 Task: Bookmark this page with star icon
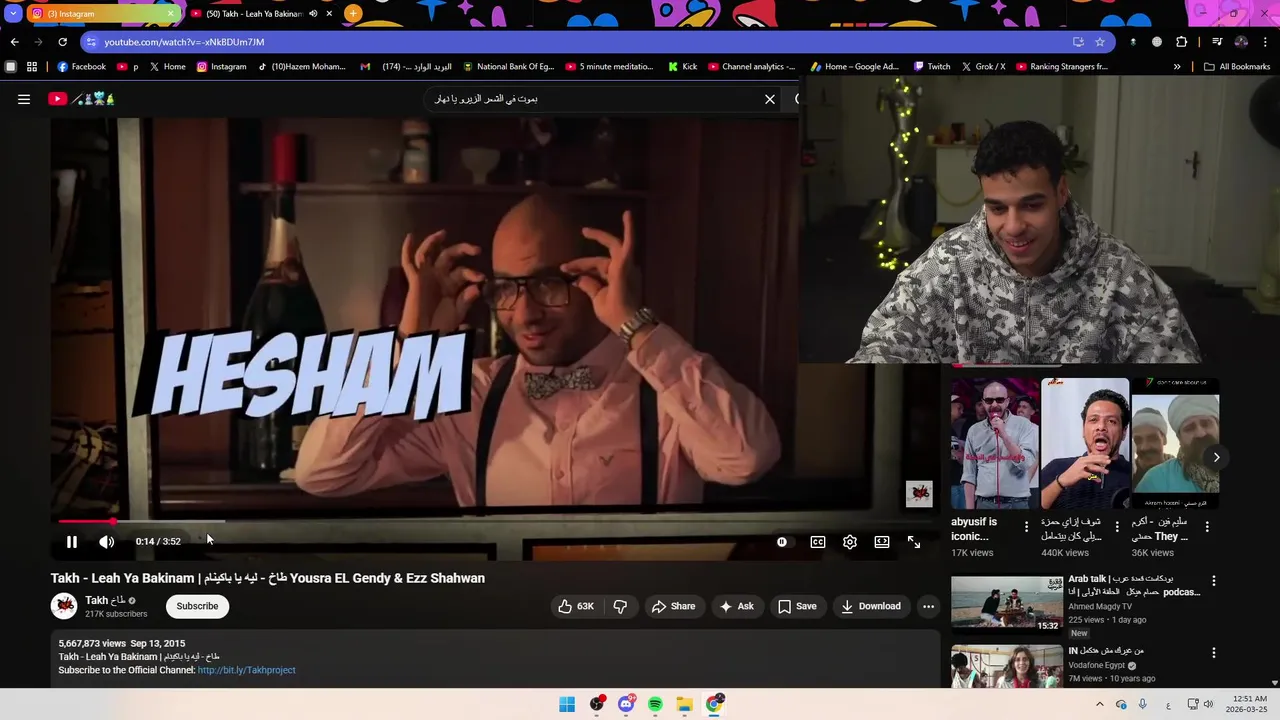click(x=1100, y=42)
